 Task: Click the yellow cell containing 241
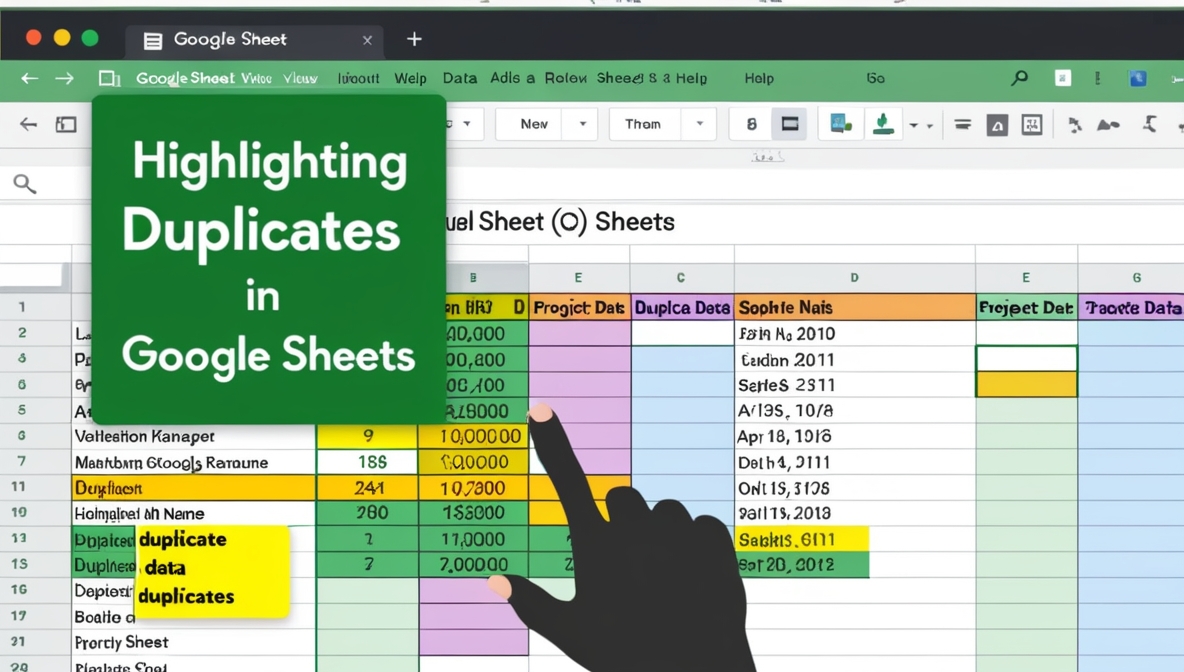point(368,489)
